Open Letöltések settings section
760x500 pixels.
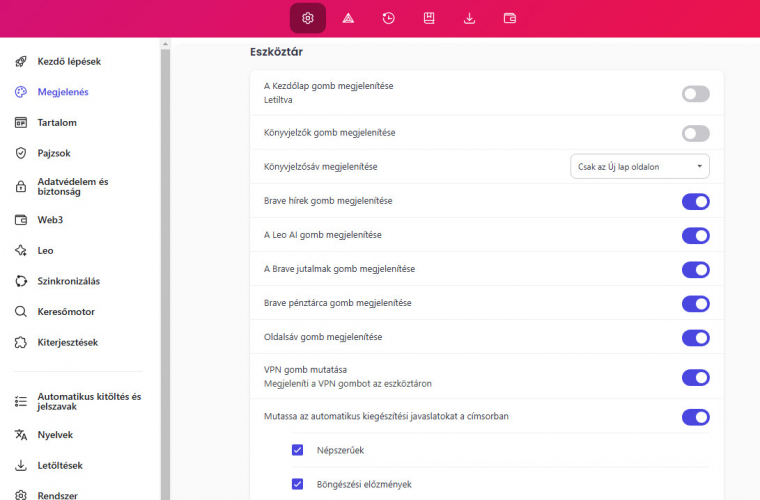click(x=60, y=465)
